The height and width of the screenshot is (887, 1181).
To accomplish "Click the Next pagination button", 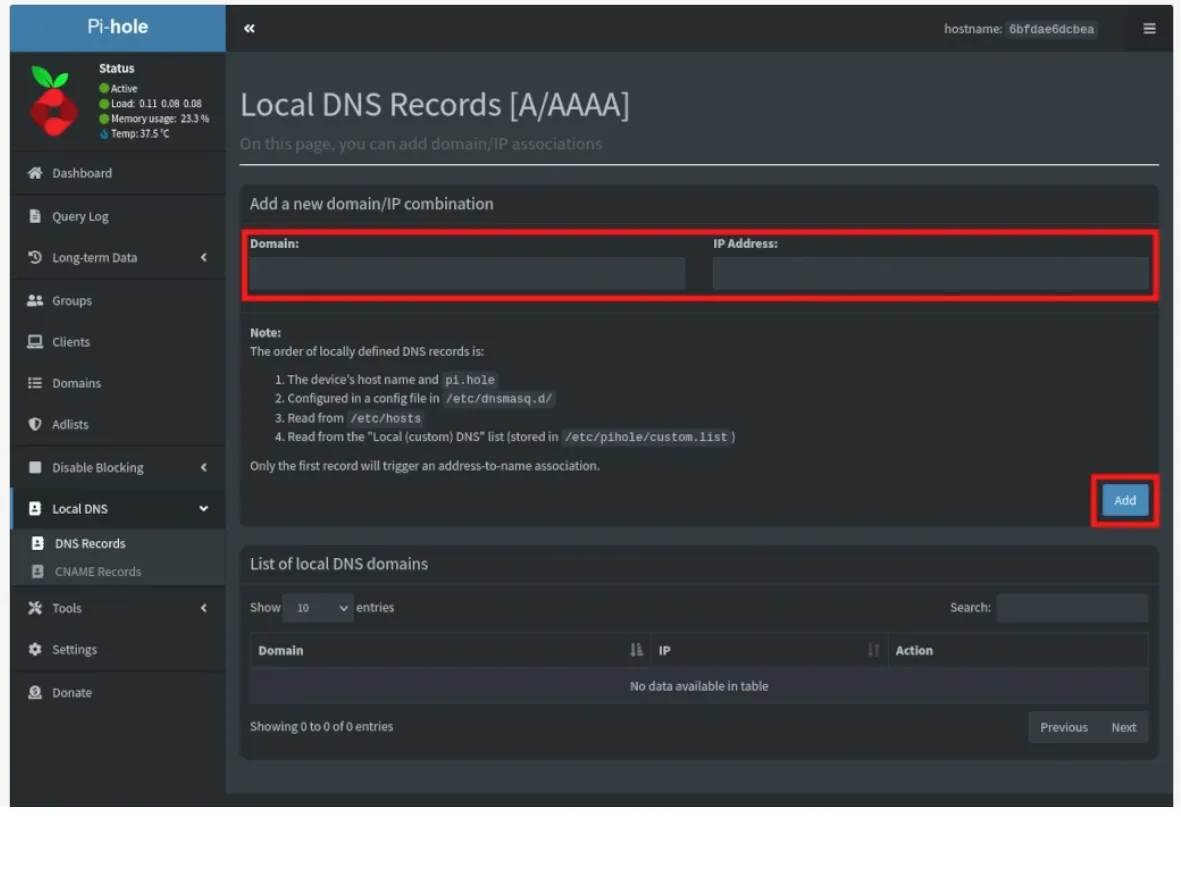I will pos(1123,727).
